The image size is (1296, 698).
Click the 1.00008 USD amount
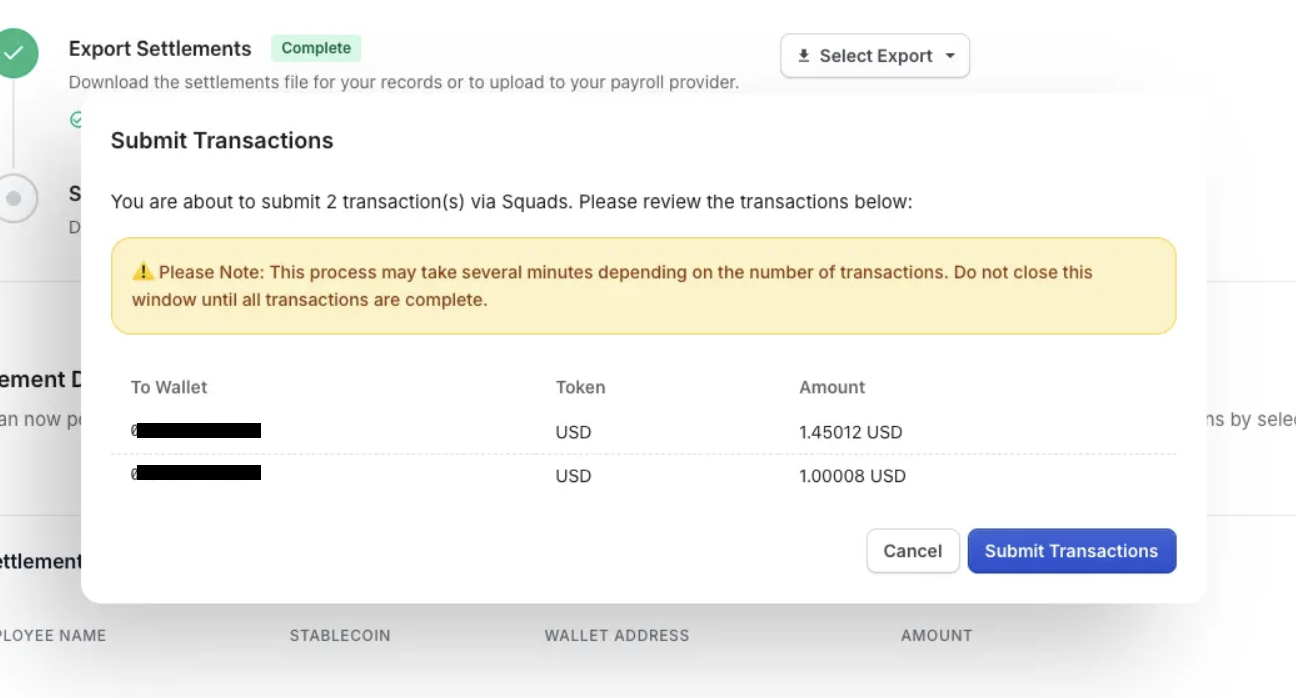(x=852, y=476)
